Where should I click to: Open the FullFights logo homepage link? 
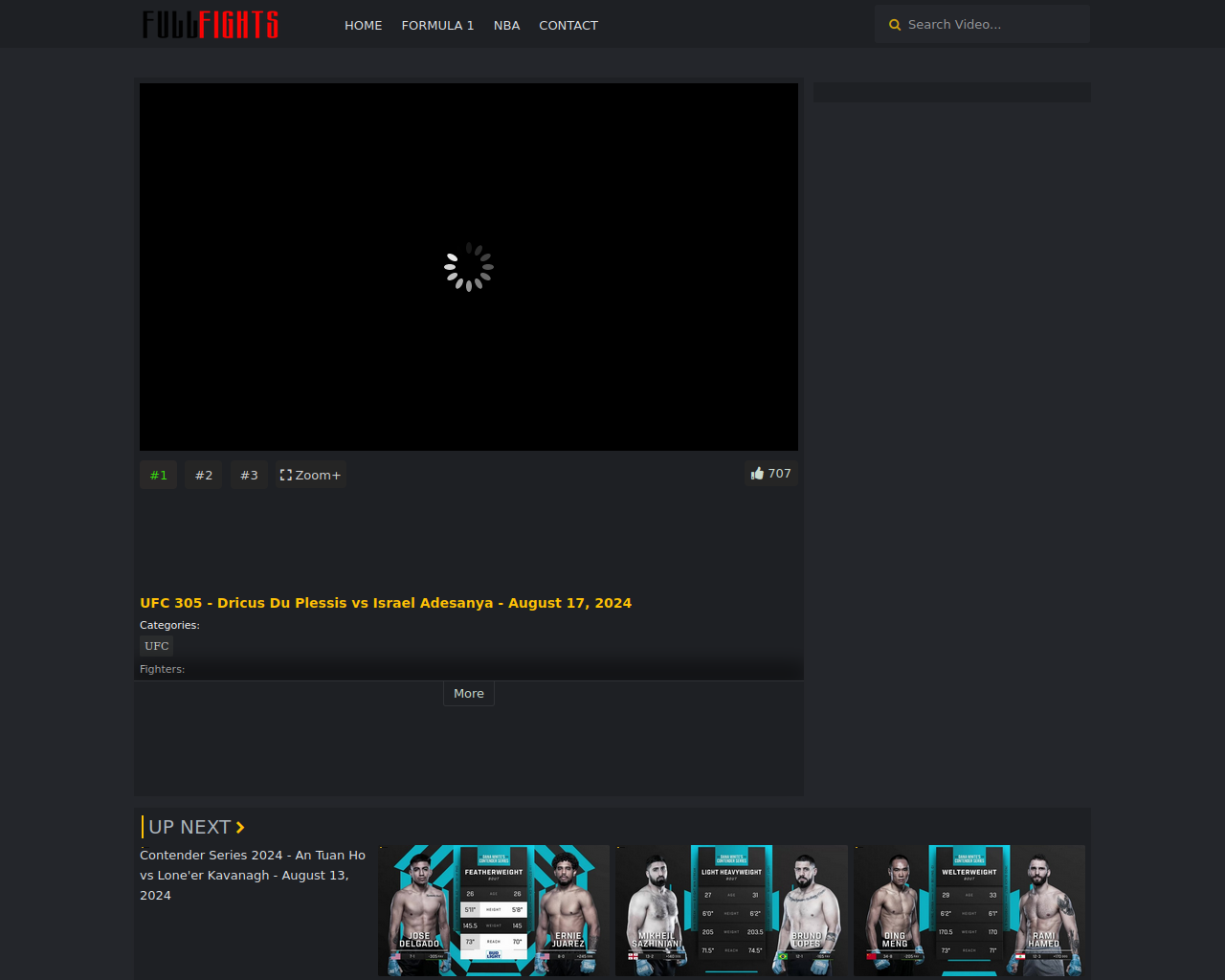(211, 24)
